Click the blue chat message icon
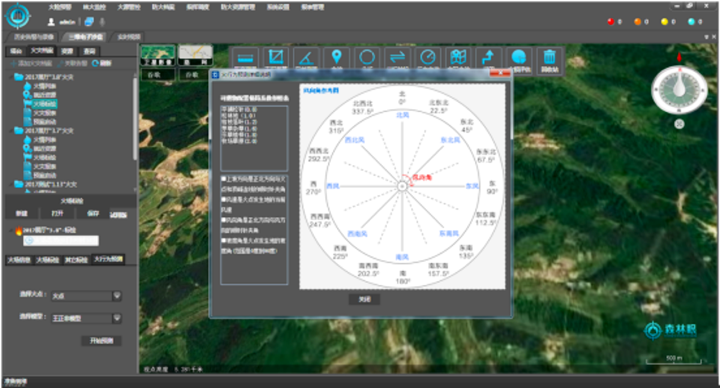Screen dimensions: 720x388 pos(89,22)
